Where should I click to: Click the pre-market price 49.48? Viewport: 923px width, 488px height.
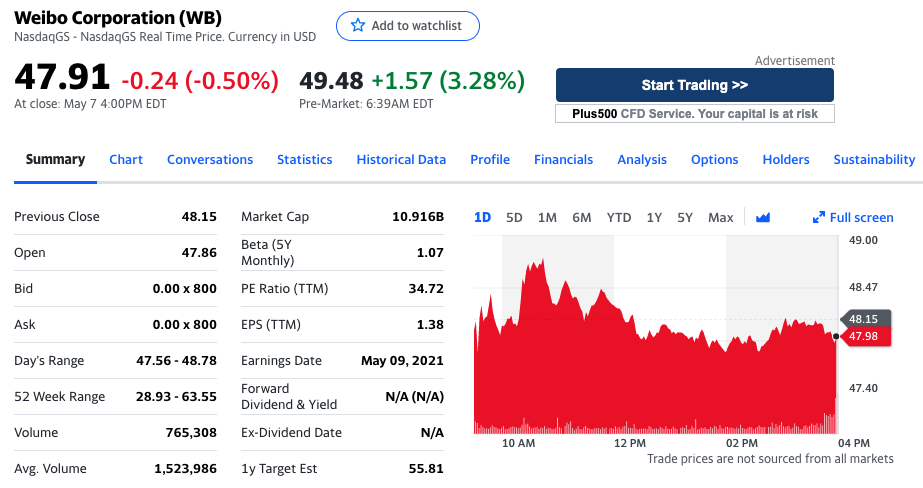tap(331, 81)
